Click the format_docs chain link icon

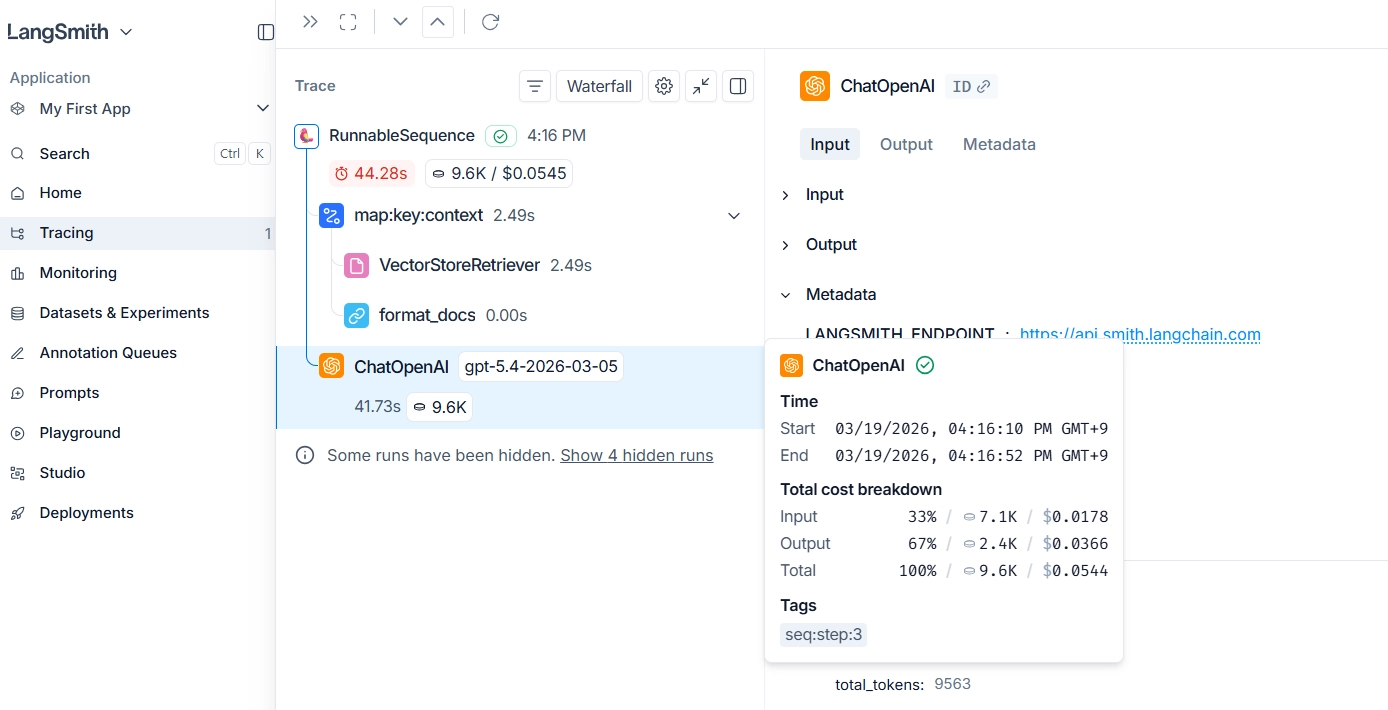[356, 315]
